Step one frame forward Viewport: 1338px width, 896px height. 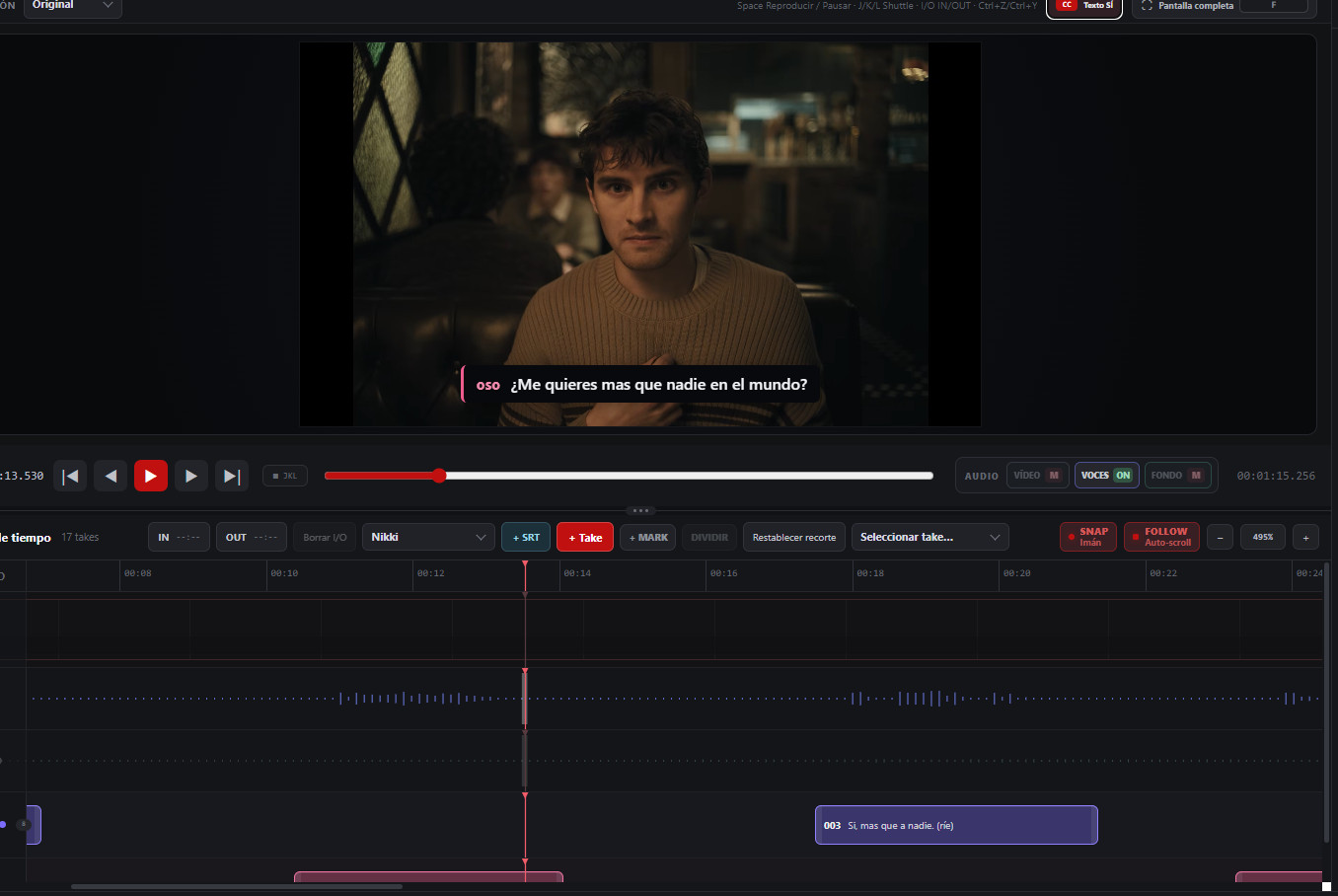tap(191, 476)
